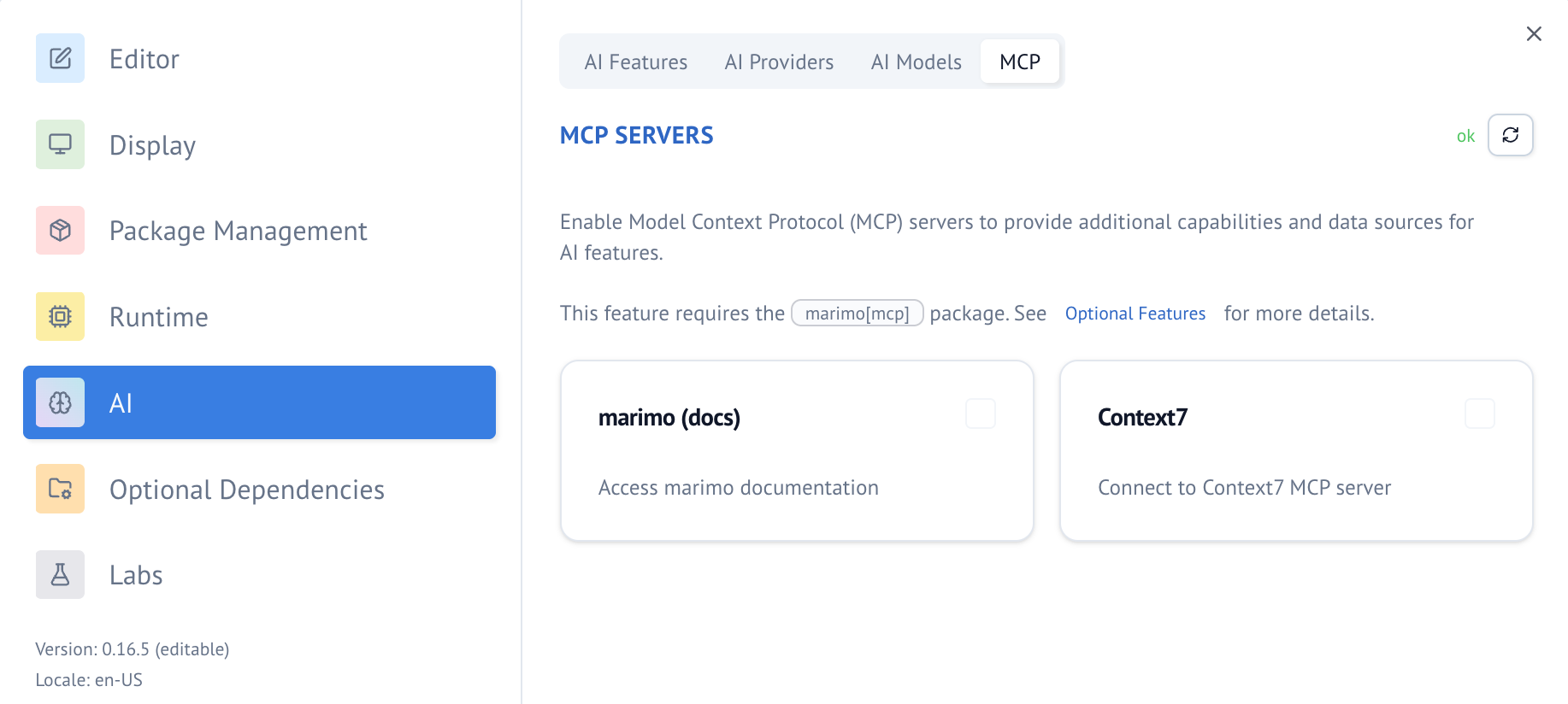This screenshot has height=704, width=1568.
Task: Enable the Context7 server checkbox
Action: [1479, 414]
